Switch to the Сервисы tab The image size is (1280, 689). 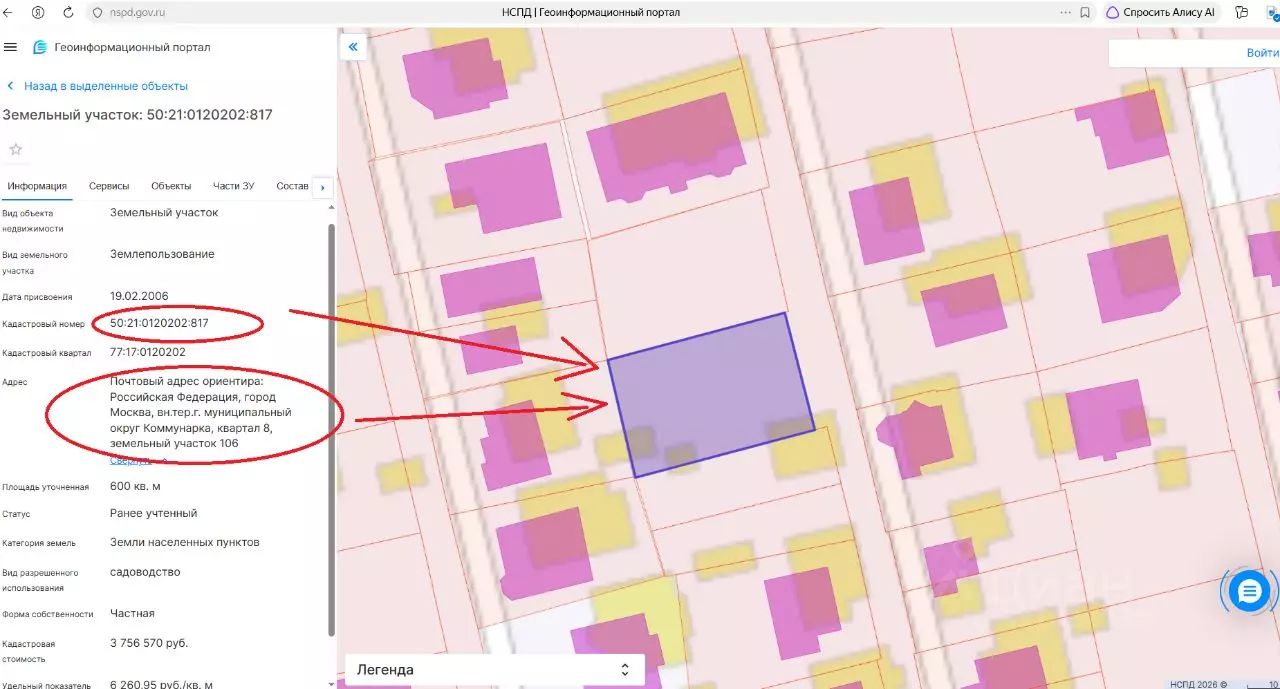point(109,186)
